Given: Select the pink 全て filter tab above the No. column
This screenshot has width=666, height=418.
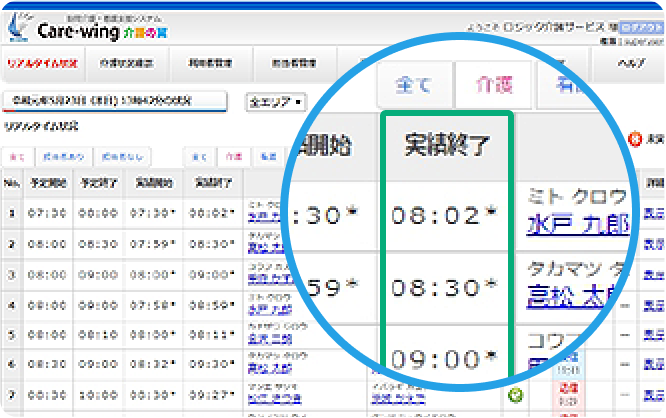Looking at the screenshot, I should point(17,157).
